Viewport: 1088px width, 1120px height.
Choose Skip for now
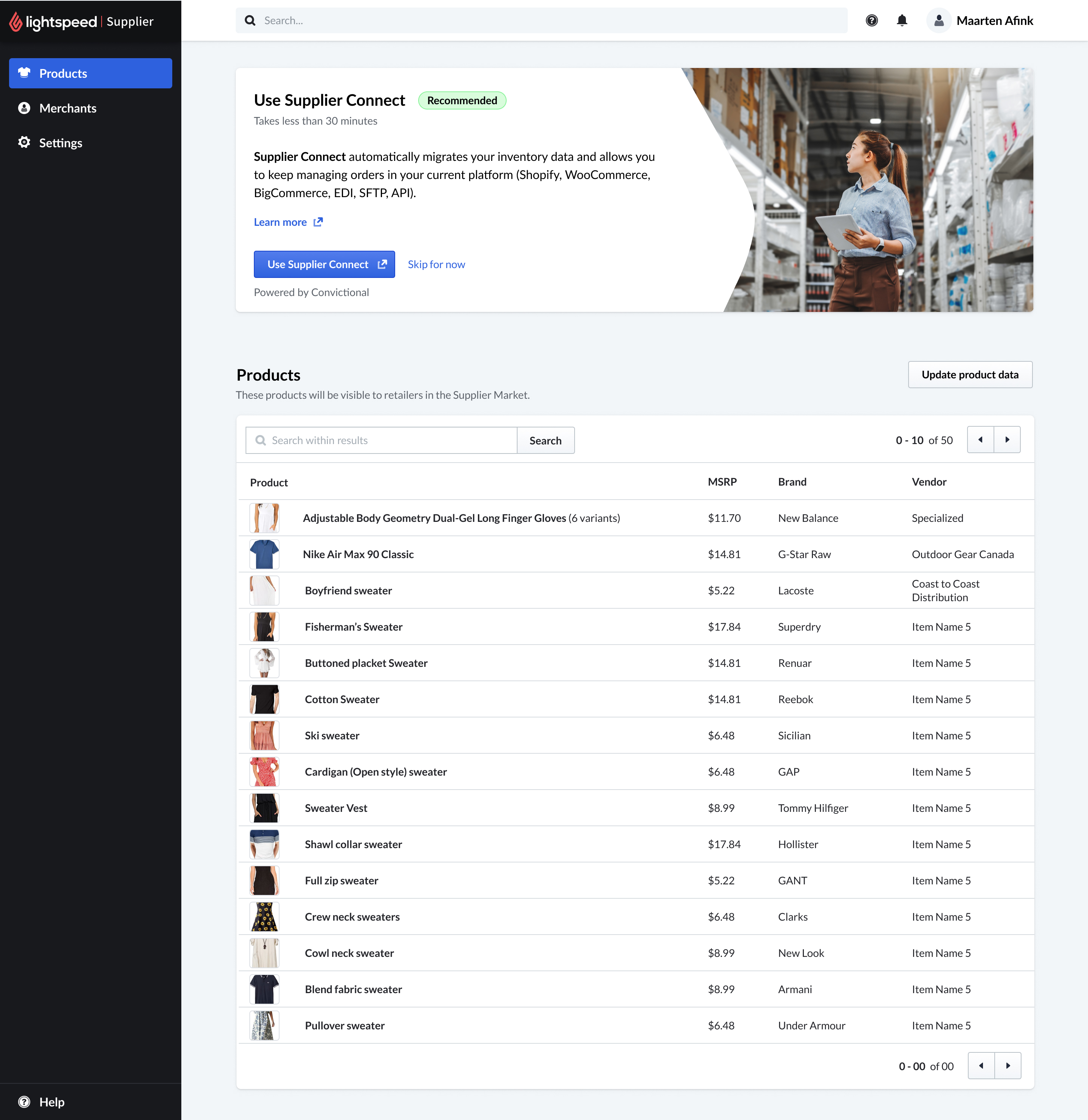[436, 265]
